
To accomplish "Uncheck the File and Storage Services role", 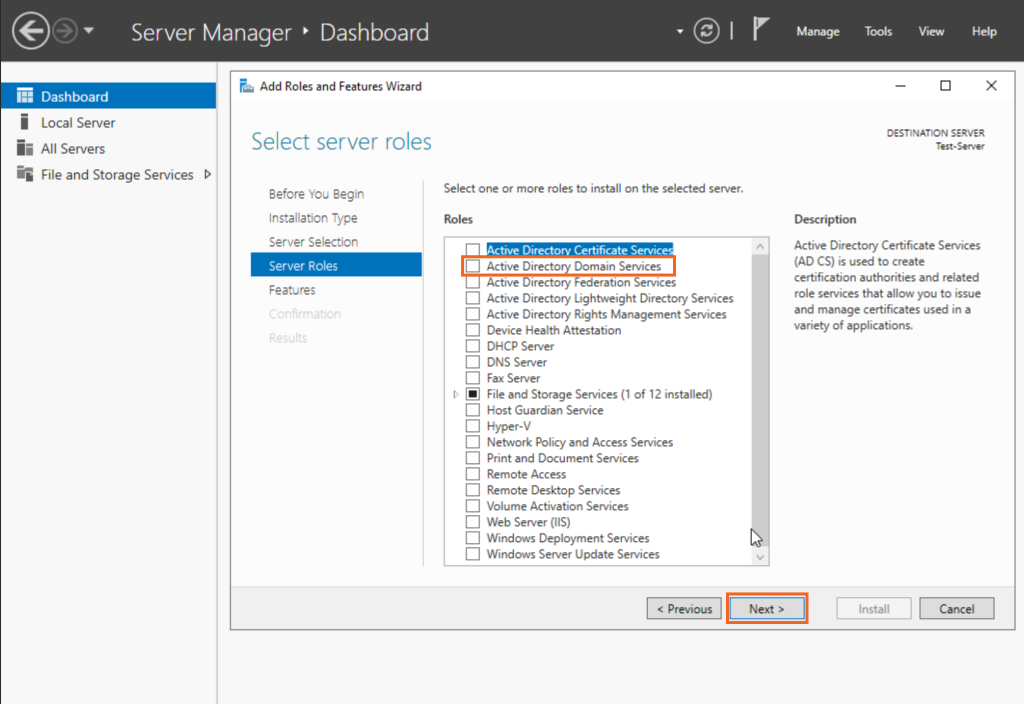I will click(x=472, y=394).
